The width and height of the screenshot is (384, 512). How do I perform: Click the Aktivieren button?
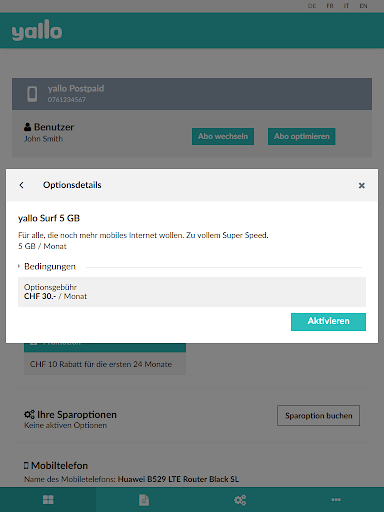(x=328, y=322)
